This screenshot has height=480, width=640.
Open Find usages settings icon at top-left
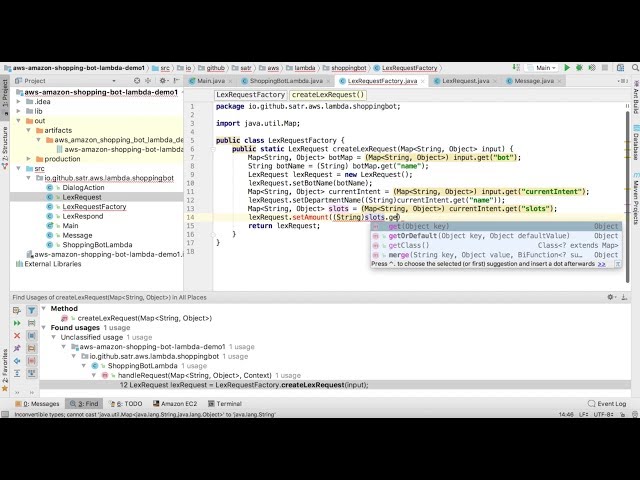click(x=17, y=311)
